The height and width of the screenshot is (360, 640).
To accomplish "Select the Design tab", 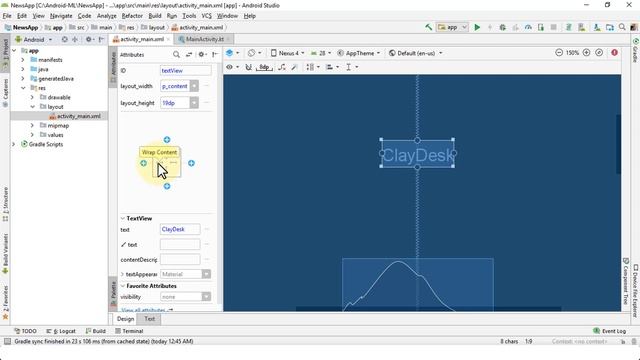I will click(x=125, y=319).
